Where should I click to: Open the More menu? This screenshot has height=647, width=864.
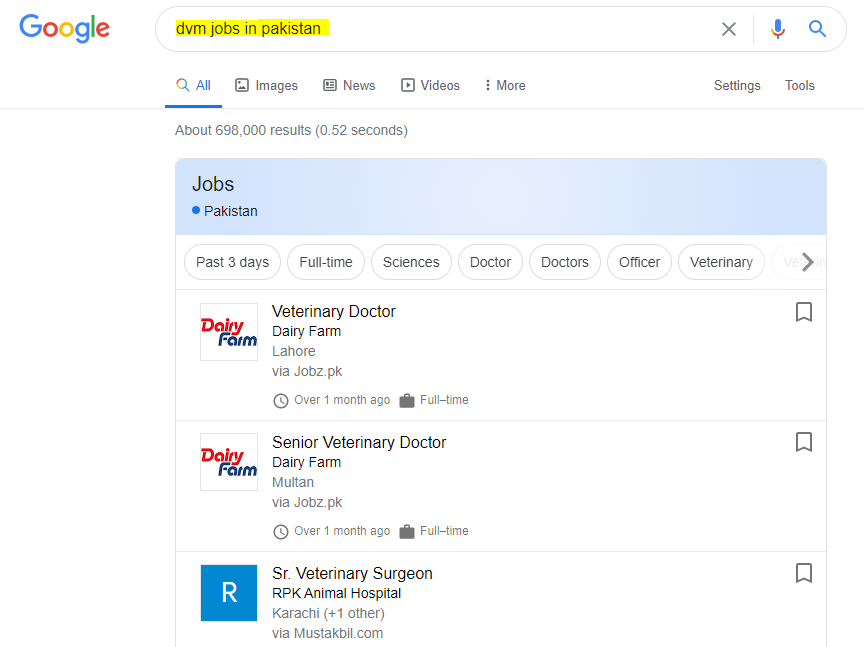pos(505,85)
